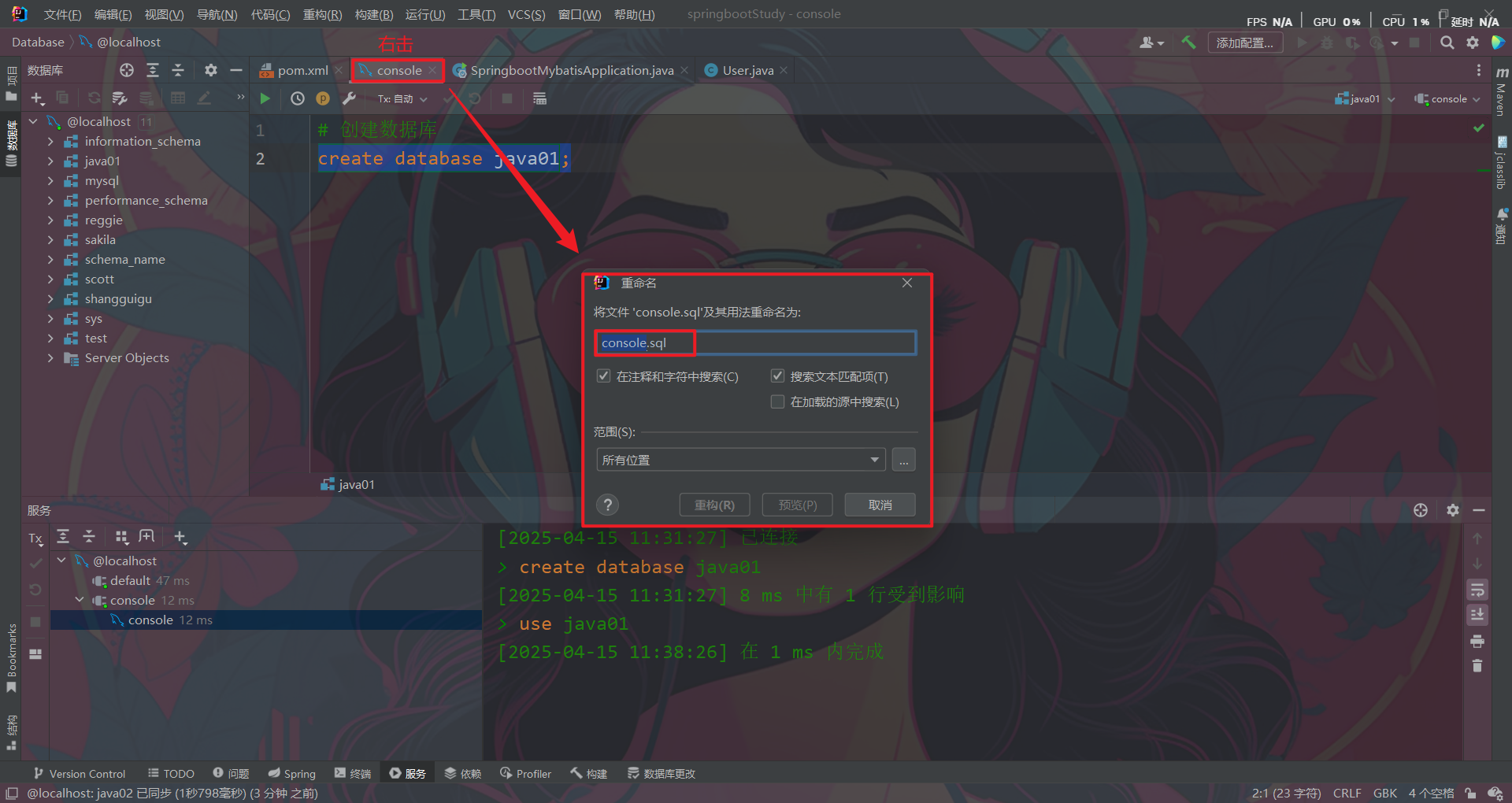
Task: Click the CRLF line separator in status bar
Action: coord(1347,793)
